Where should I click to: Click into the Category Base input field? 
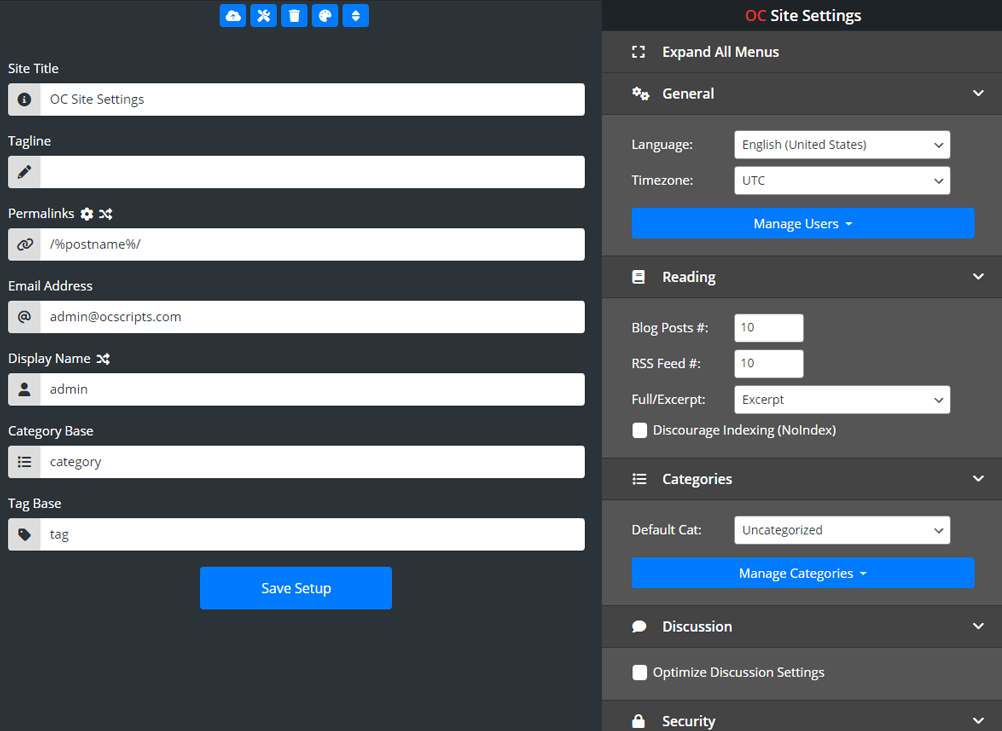point(312,462)
